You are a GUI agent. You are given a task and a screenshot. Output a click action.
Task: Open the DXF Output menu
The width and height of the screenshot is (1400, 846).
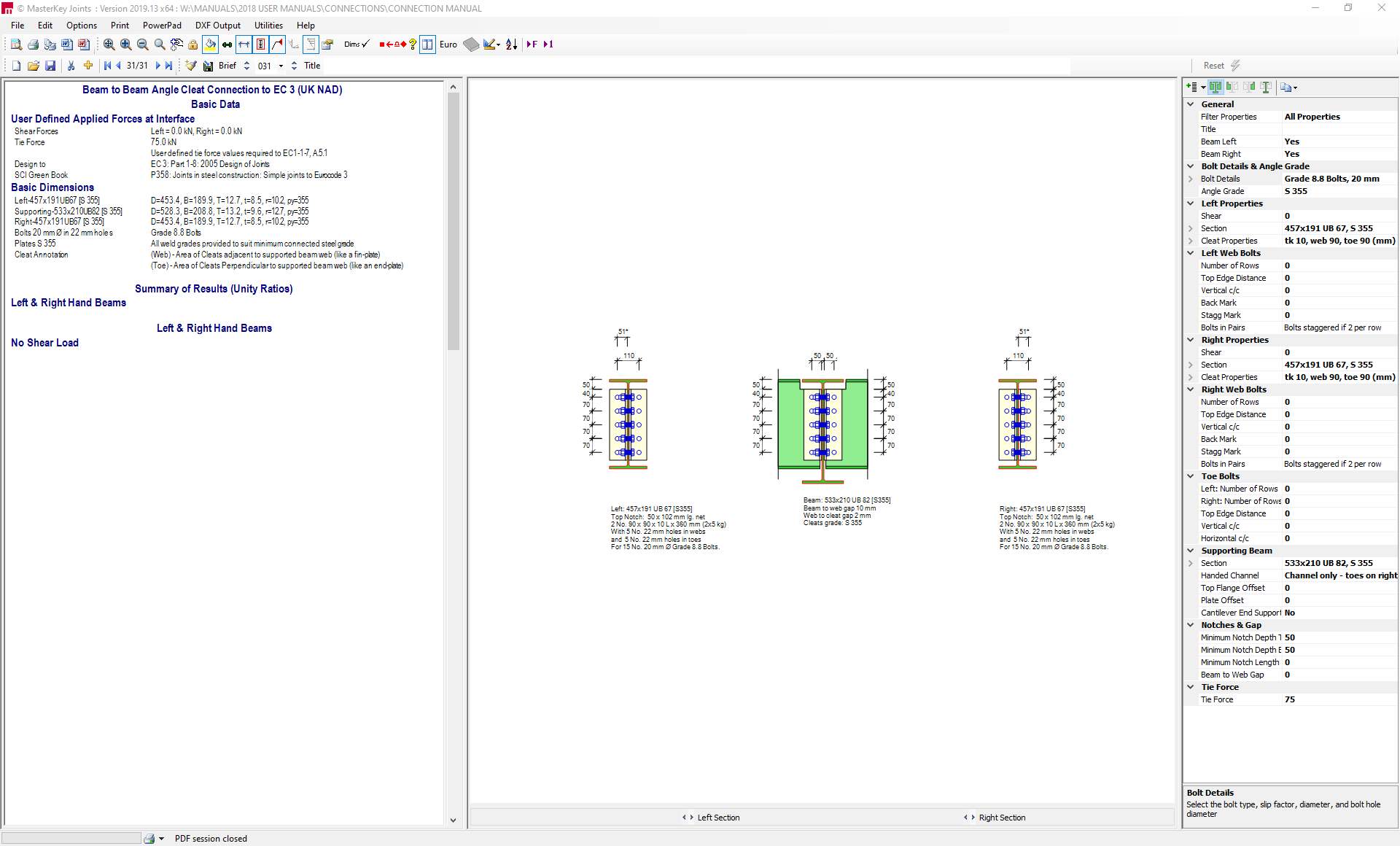(217, 25)
